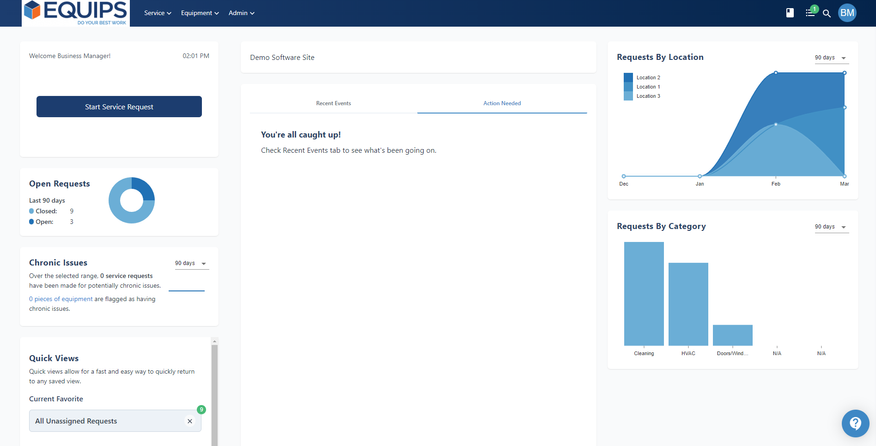Viewport: 876px width, 446px height.
Task: Open the help question mark bubble
Action: (855, 424)
